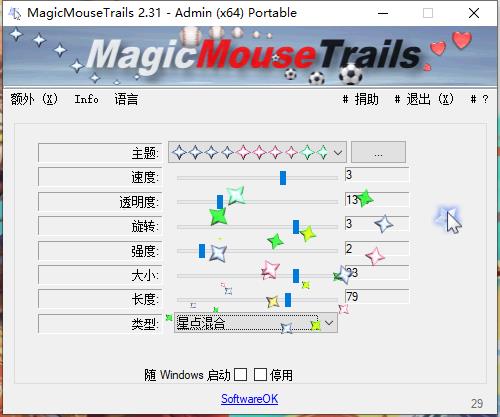
Task: Click the # 捐助 donate menu item
Action: click(x=360, y=99)
